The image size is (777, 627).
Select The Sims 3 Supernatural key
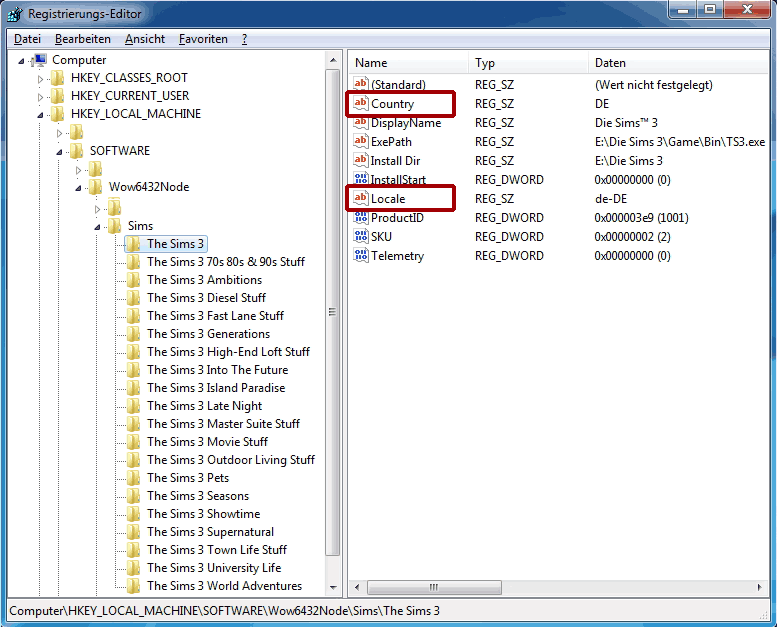(210, 532)
